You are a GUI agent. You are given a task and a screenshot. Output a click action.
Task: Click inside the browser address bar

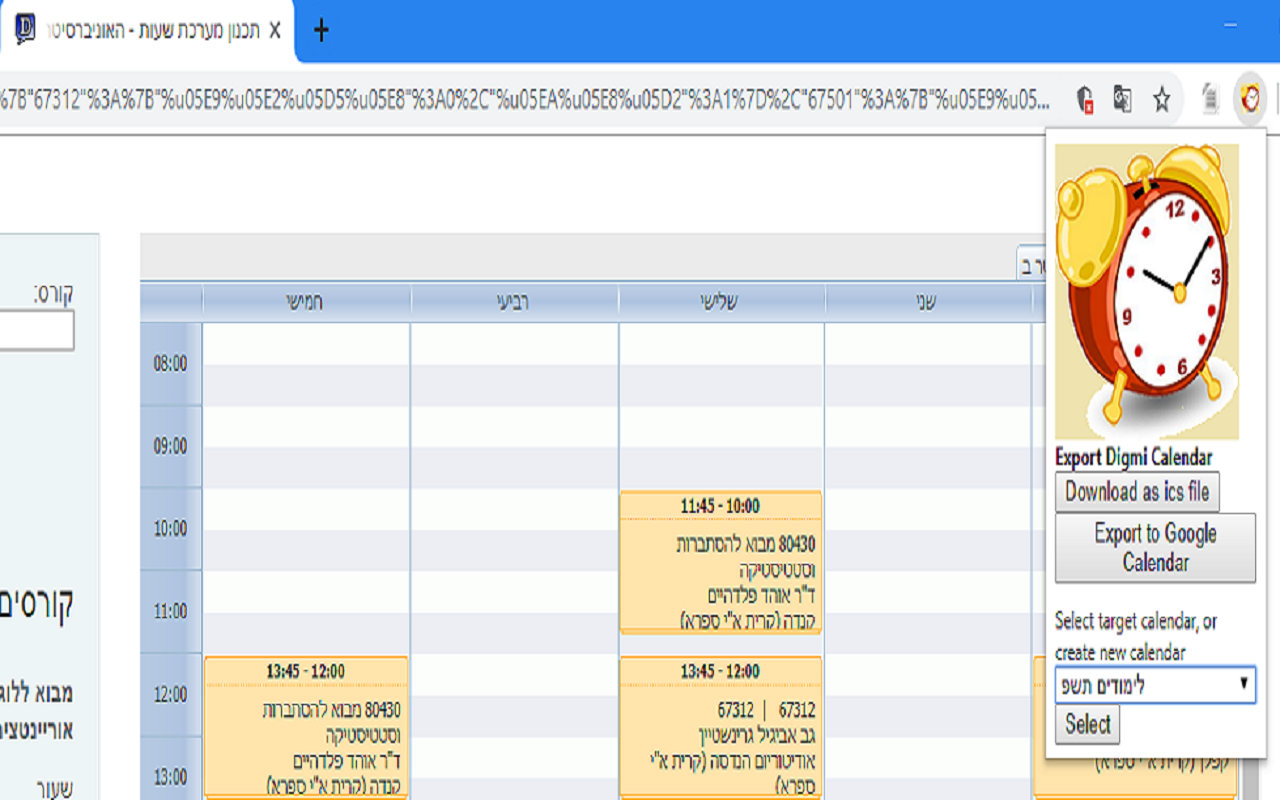pyautogui.click(x=500, y=99)
